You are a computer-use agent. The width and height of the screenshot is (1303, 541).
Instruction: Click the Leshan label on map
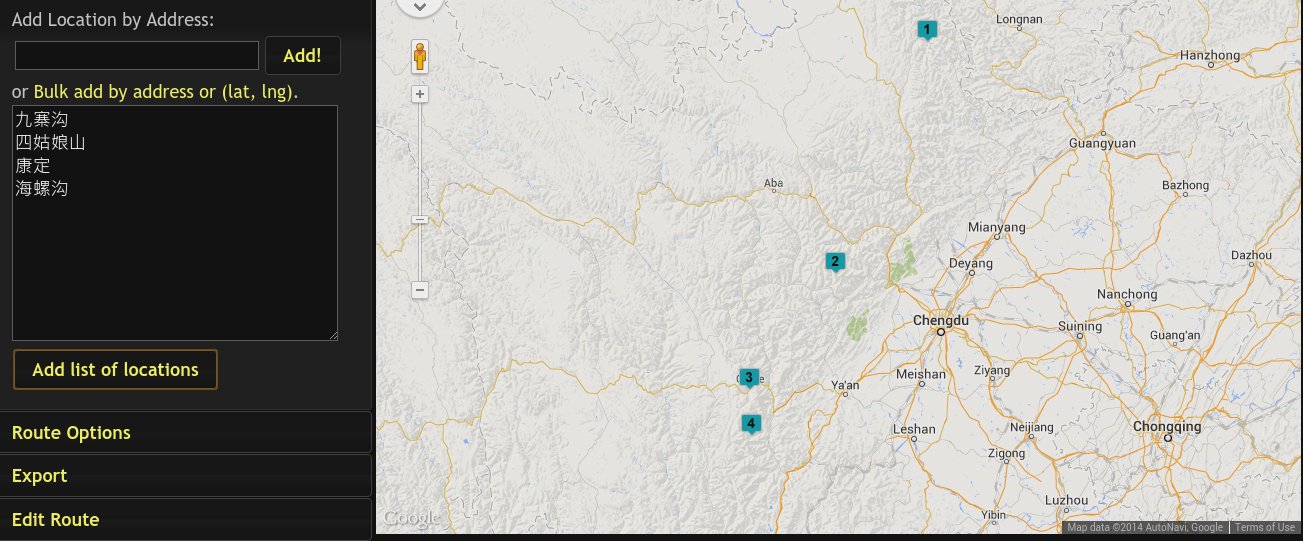pyautogui.click(x=914, y=429)
